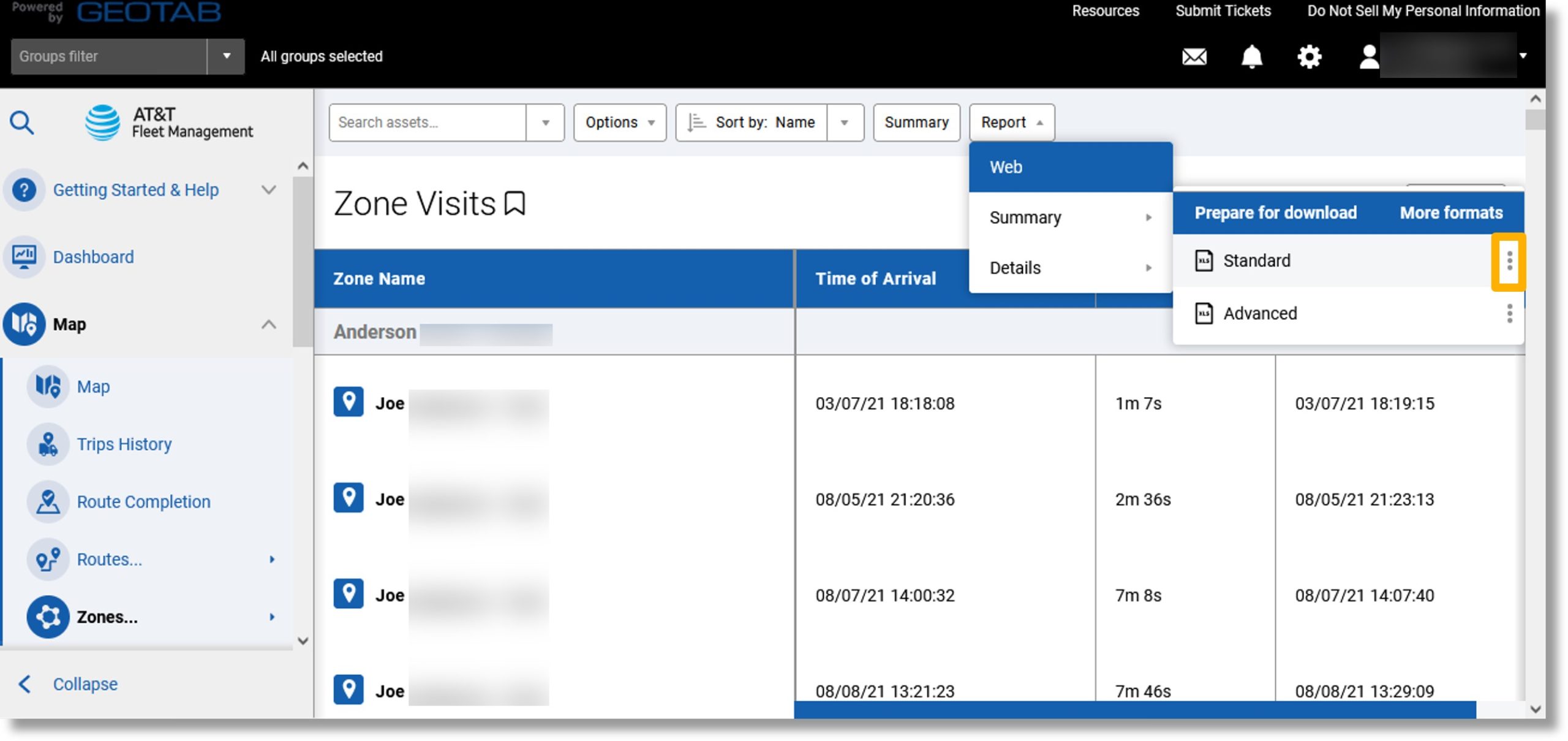The width and height of the screenshot is (1568, 741).
Task: Click the Search assets input field
Action: pos(428,123)
